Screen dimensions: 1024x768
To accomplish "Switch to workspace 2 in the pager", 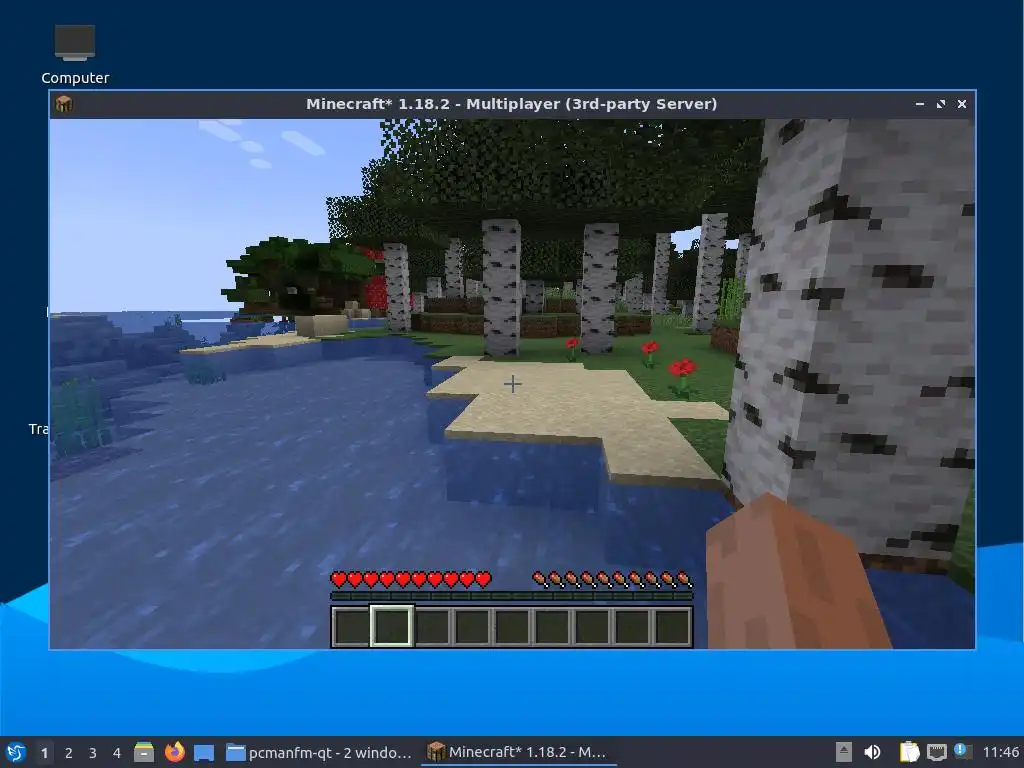I will 69,753.
